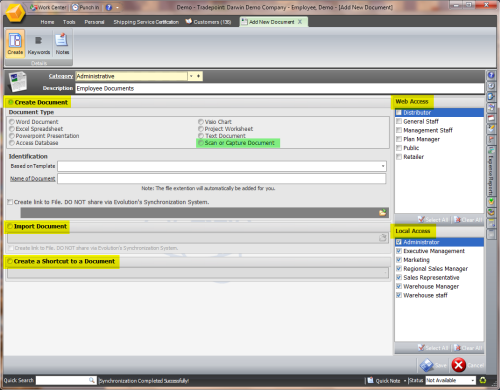Click the Punch In clock button
Screen dimensions: 500x390
[85, 7]
